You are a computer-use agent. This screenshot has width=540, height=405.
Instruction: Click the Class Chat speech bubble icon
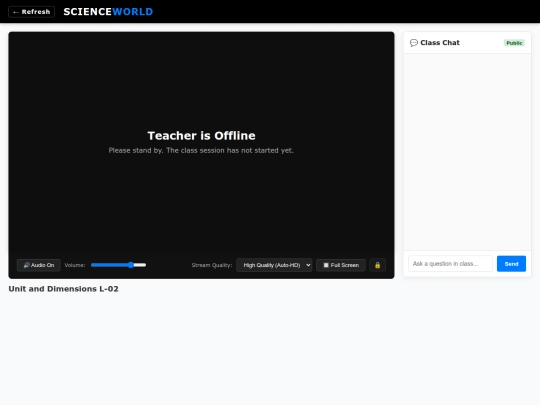point(414,43)
